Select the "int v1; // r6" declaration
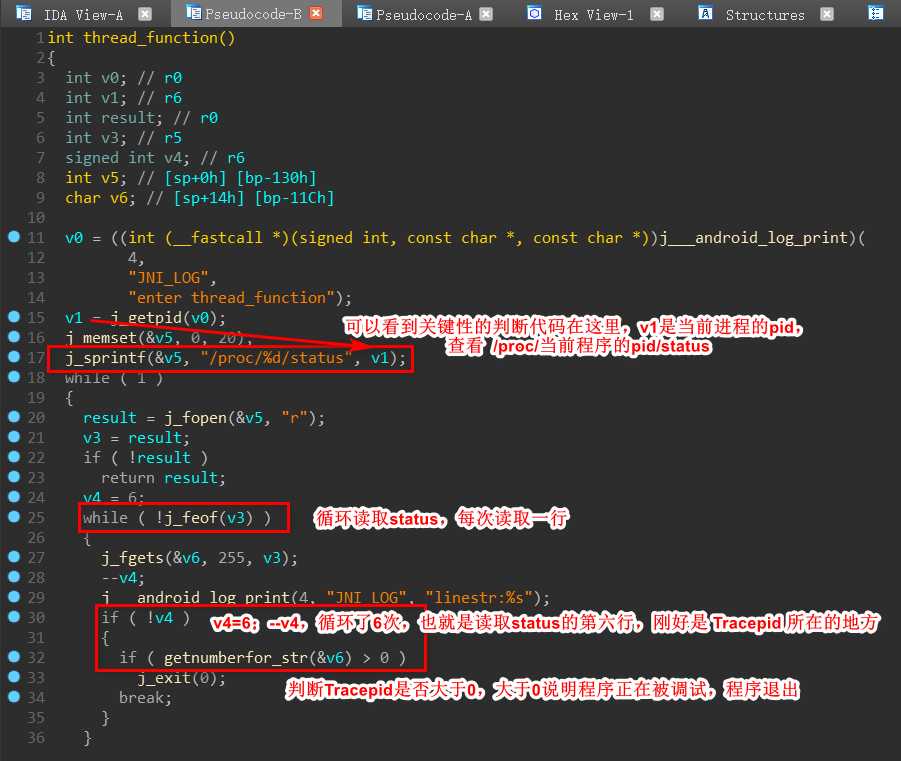Screen dimensions: 901x761 [124, 98]
